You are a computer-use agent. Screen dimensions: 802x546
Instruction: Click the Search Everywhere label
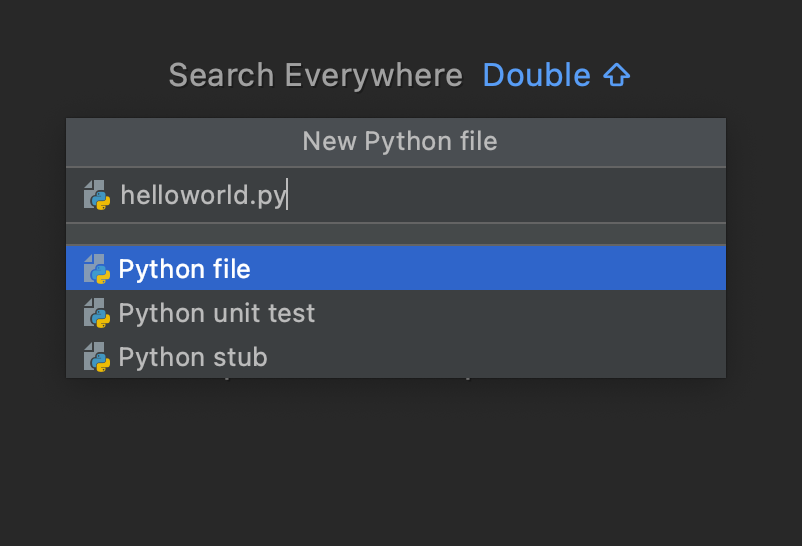316,75
